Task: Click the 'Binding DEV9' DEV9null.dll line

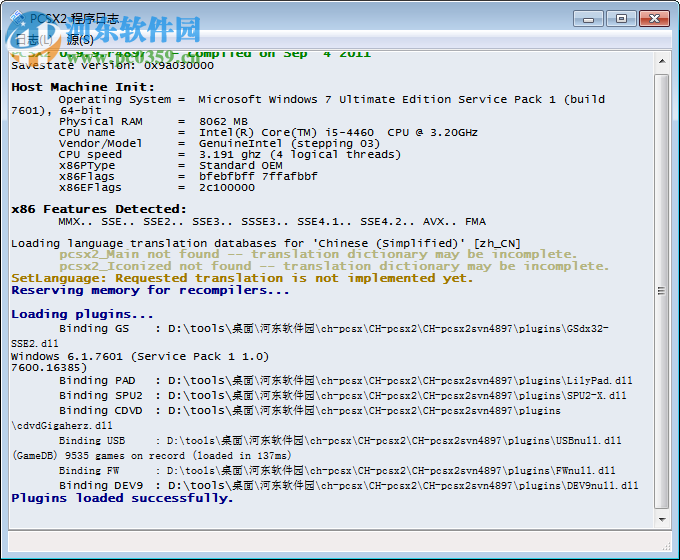Action: point(349,485)
